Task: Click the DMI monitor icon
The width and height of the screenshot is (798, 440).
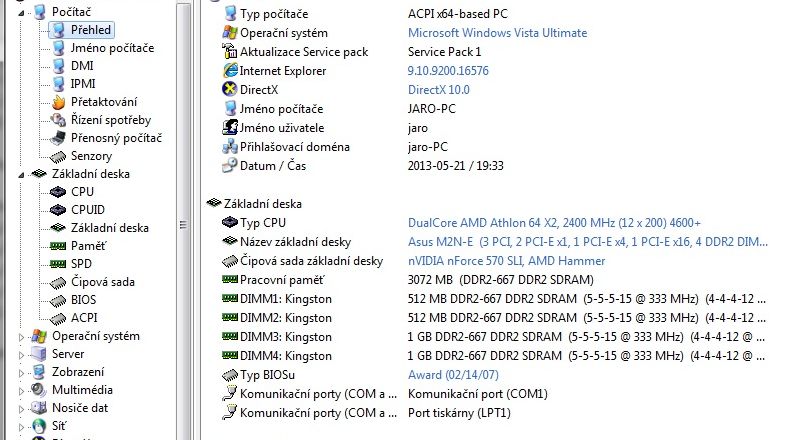Action: click(x=59, y=66)
